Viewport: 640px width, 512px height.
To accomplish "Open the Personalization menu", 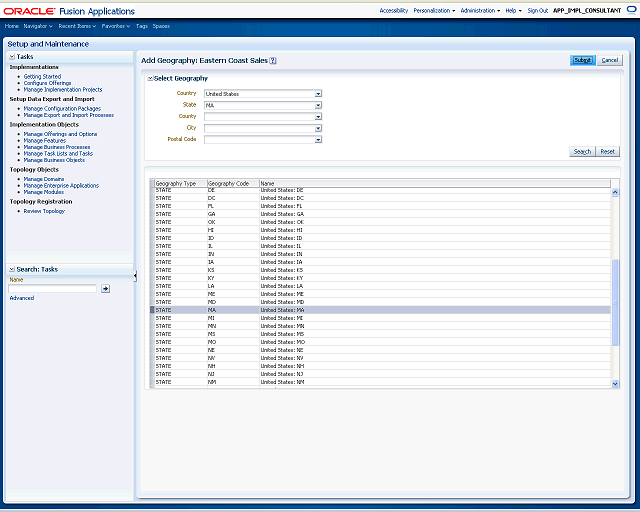I will click(434, 11).
